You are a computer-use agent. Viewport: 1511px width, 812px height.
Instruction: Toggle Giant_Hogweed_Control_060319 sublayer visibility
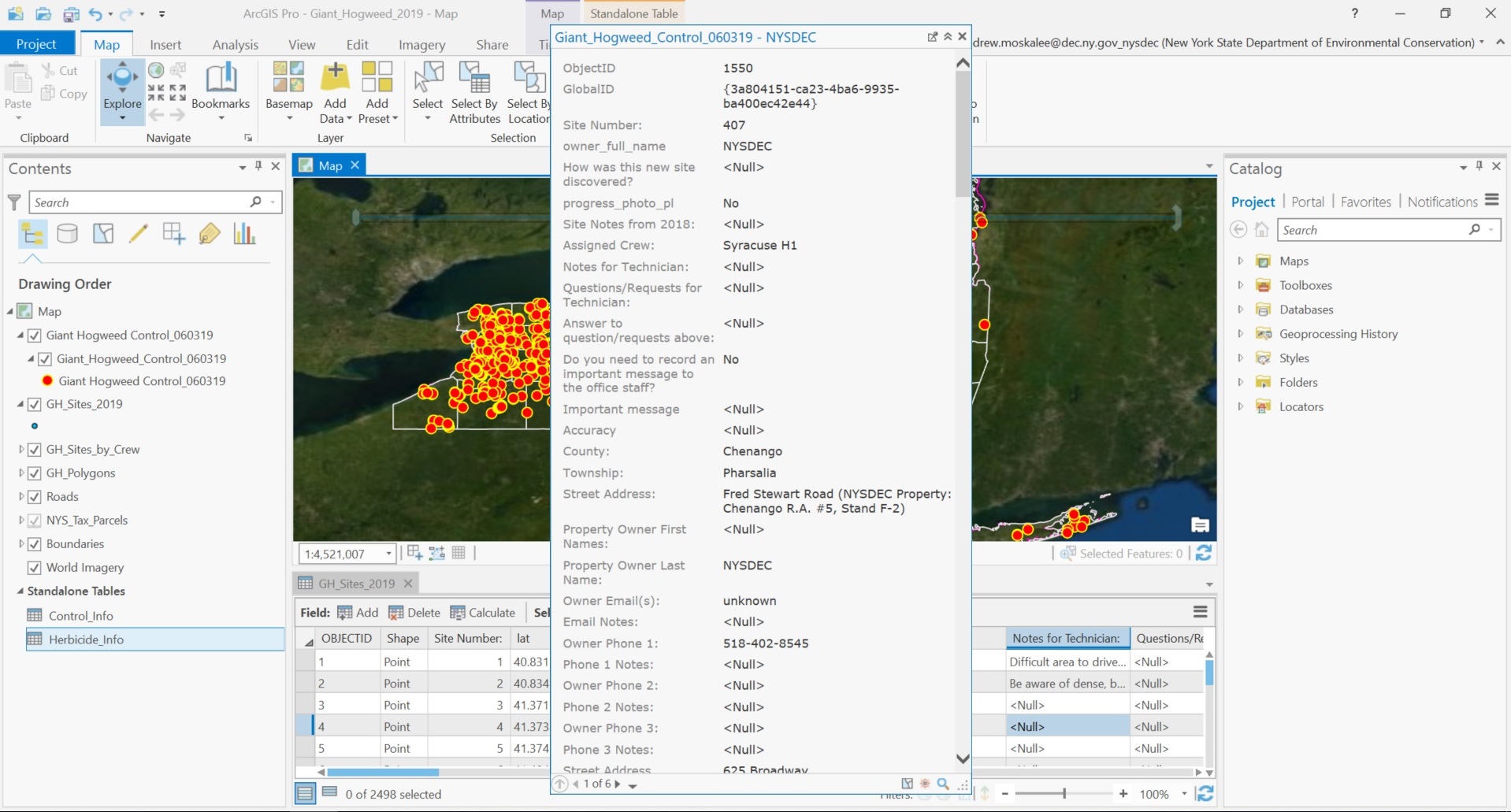45,359
